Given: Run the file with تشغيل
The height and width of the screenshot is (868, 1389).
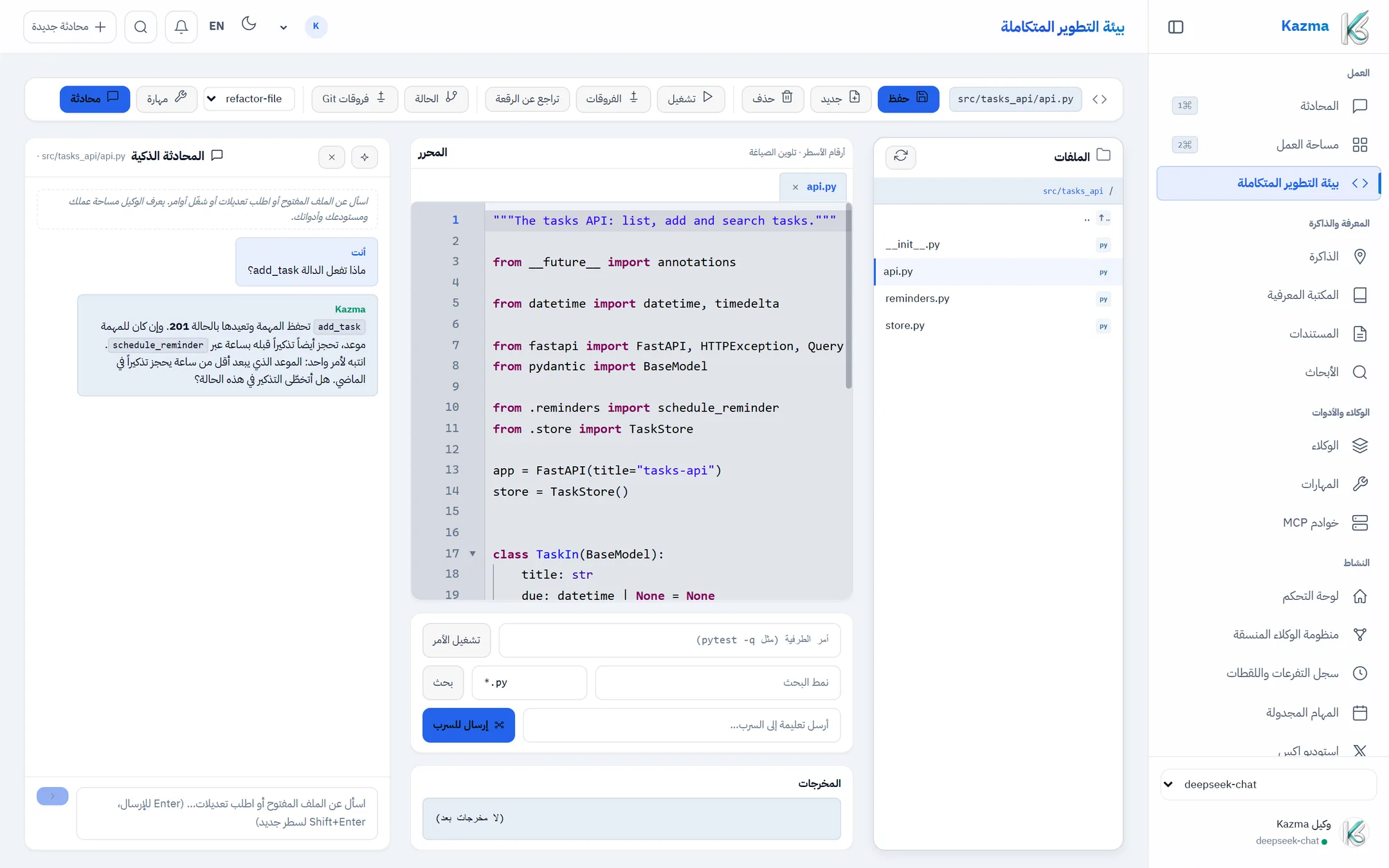Looking at the screenshot, I should click(x=691, y=98).
